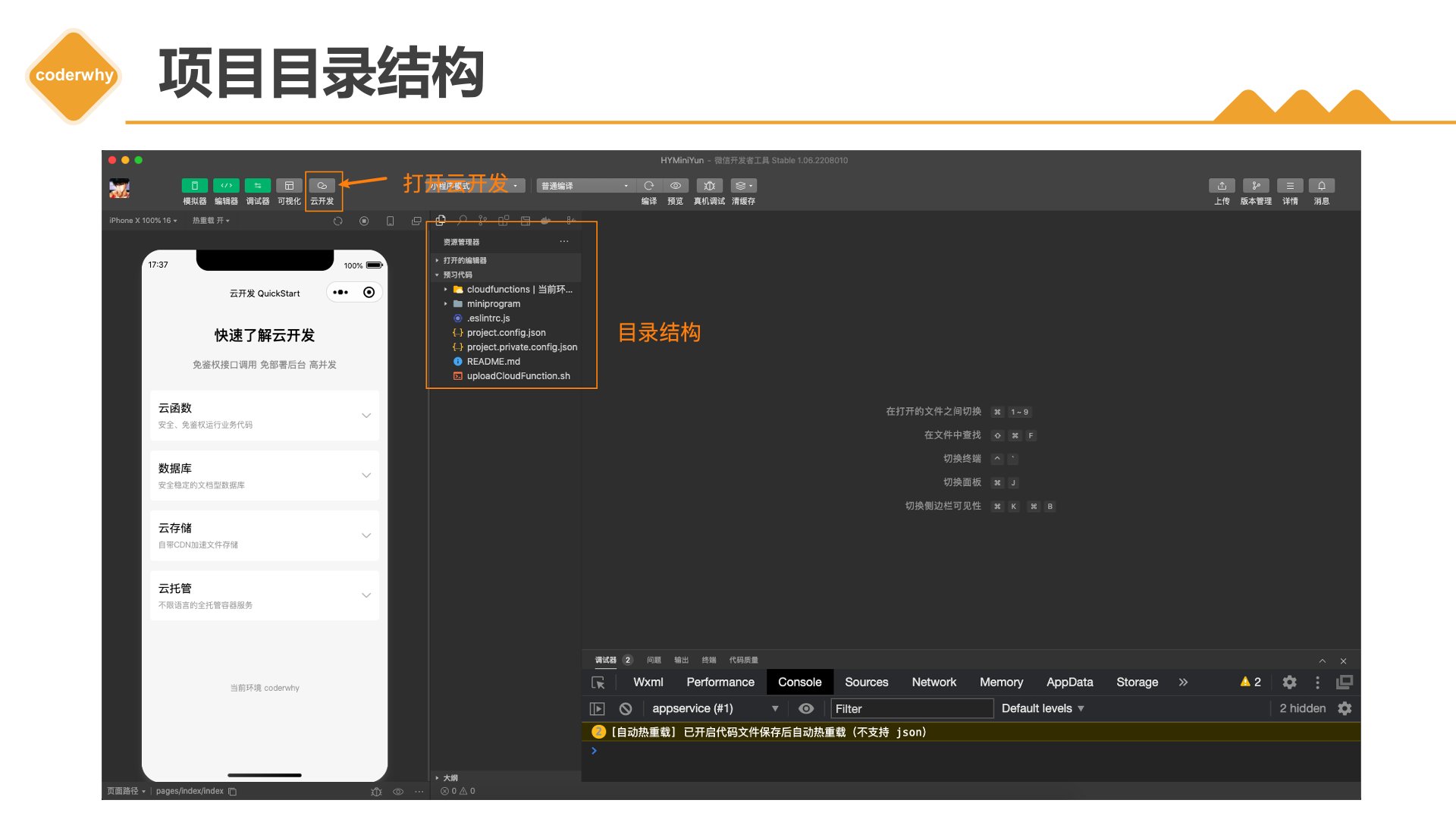Click the 预览 preview eye icon
This screenshot has width=1456, height=819.
click(x=675, y=186)
